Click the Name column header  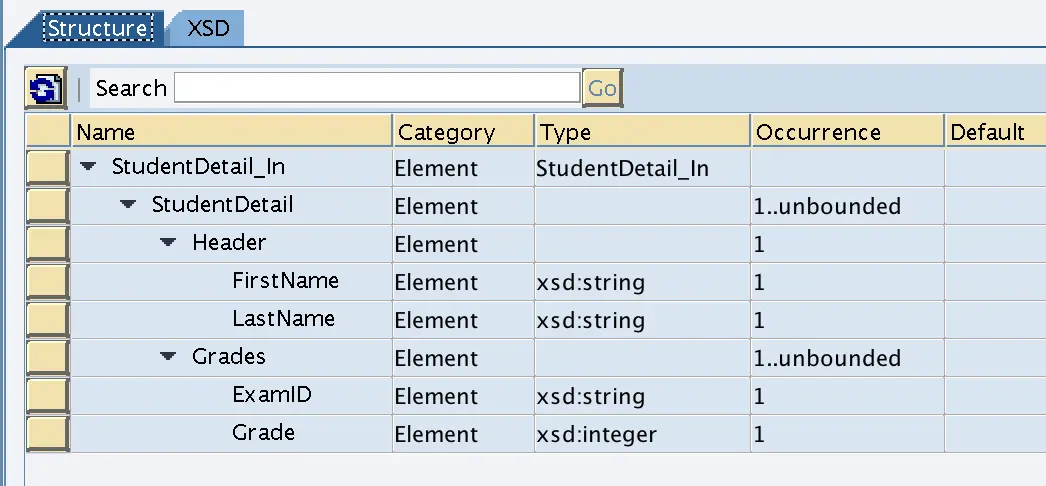(x=231, y=131)
